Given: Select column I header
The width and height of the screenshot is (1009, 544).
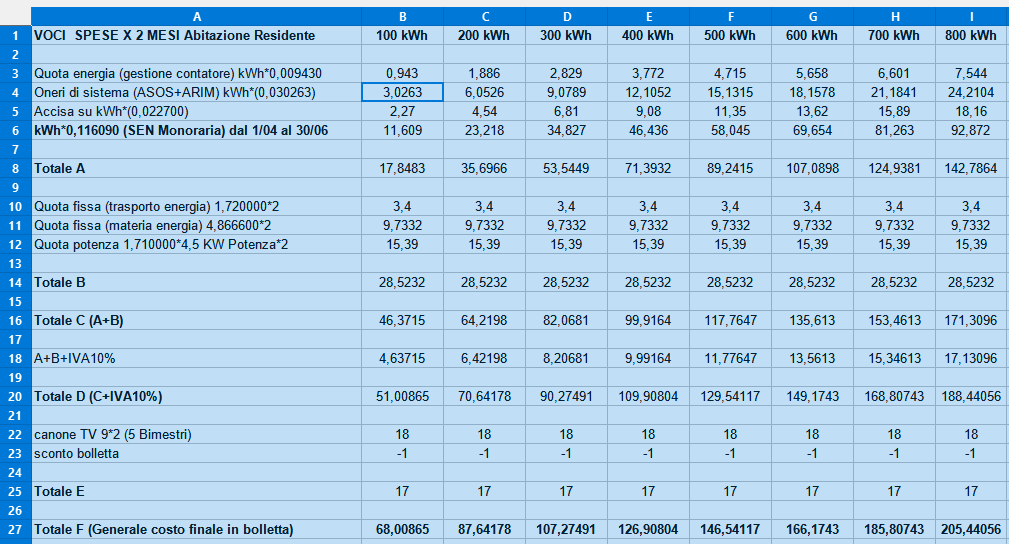Looking at the screenshot, I should pos(972,17).
